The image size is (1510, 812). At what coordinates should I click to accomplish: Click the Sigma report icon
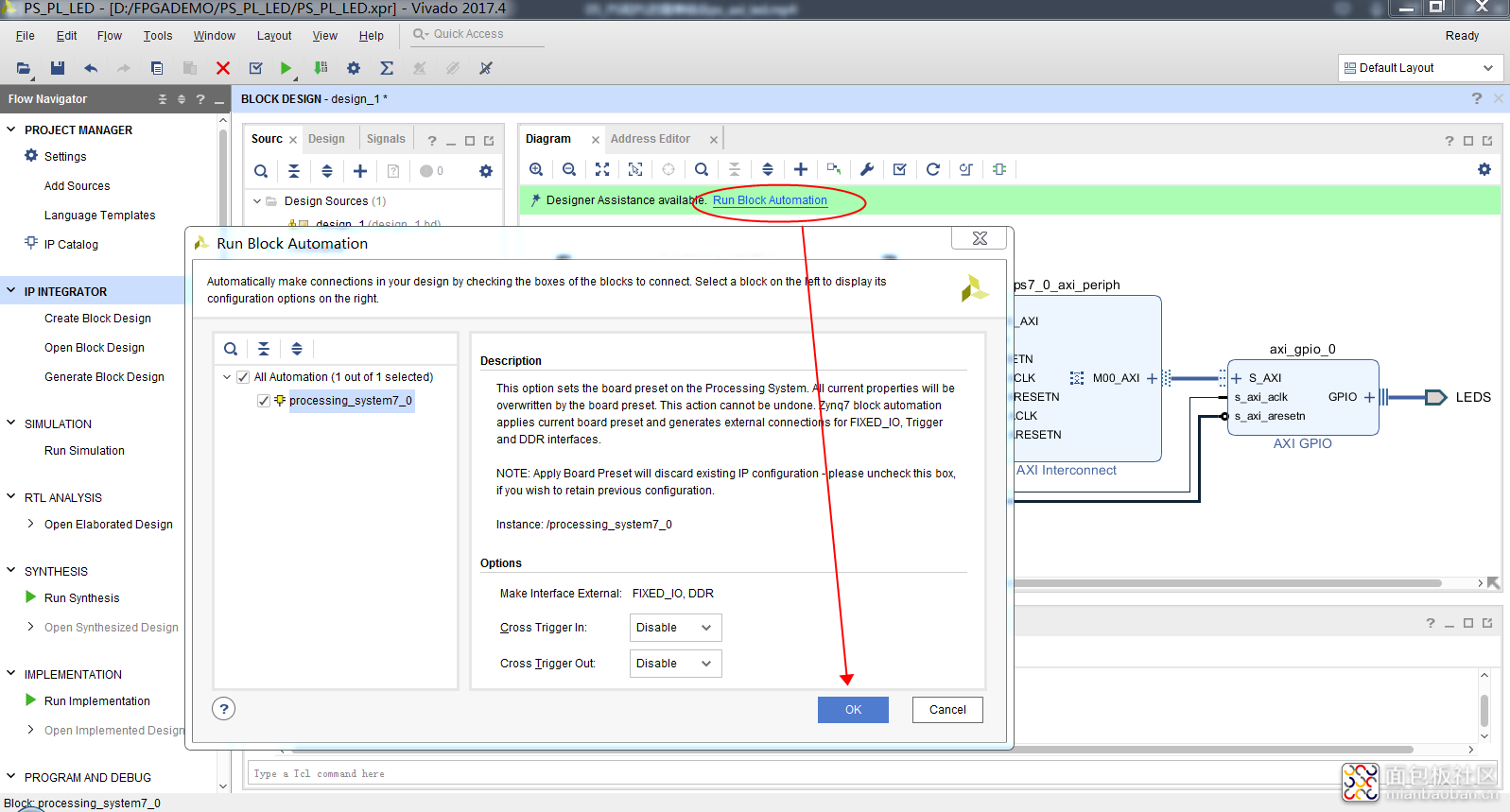[387, 68]
